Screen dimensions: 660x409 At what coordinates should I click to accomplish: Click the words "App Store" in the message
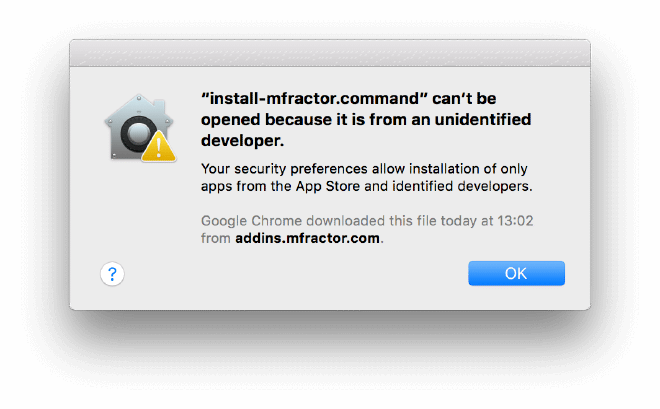(x=328, y=186)
